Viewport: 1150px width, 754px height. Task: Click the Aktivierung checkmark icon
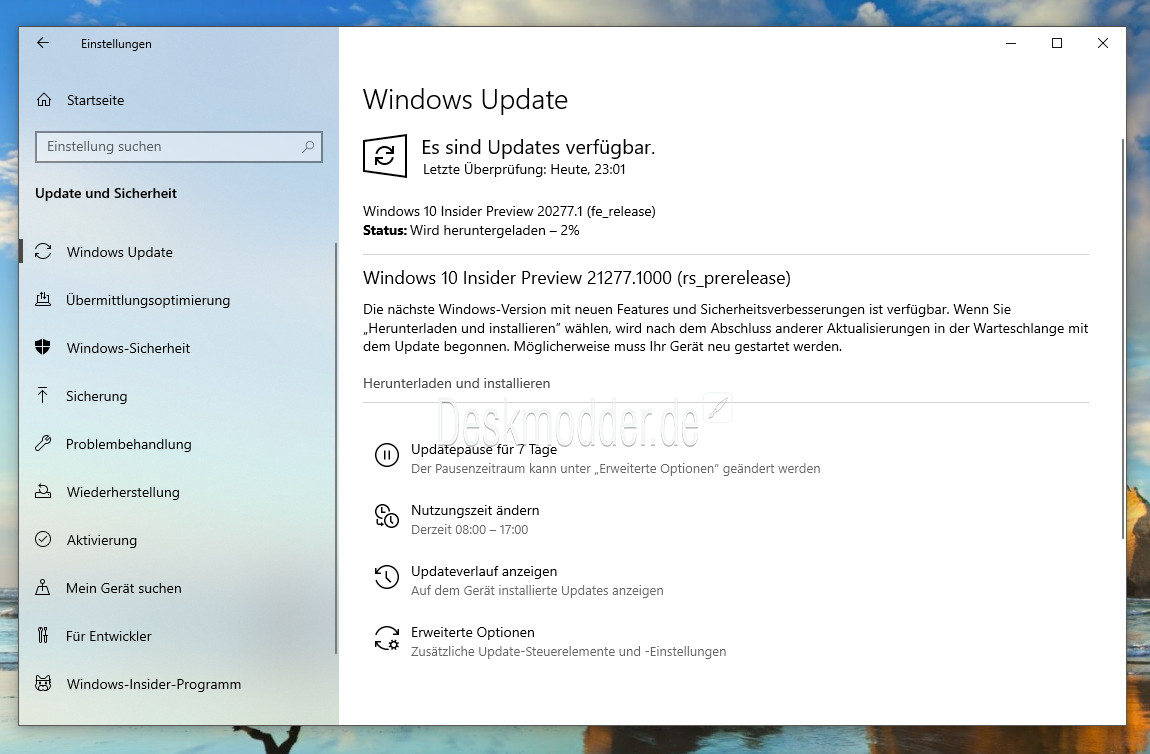43,540
